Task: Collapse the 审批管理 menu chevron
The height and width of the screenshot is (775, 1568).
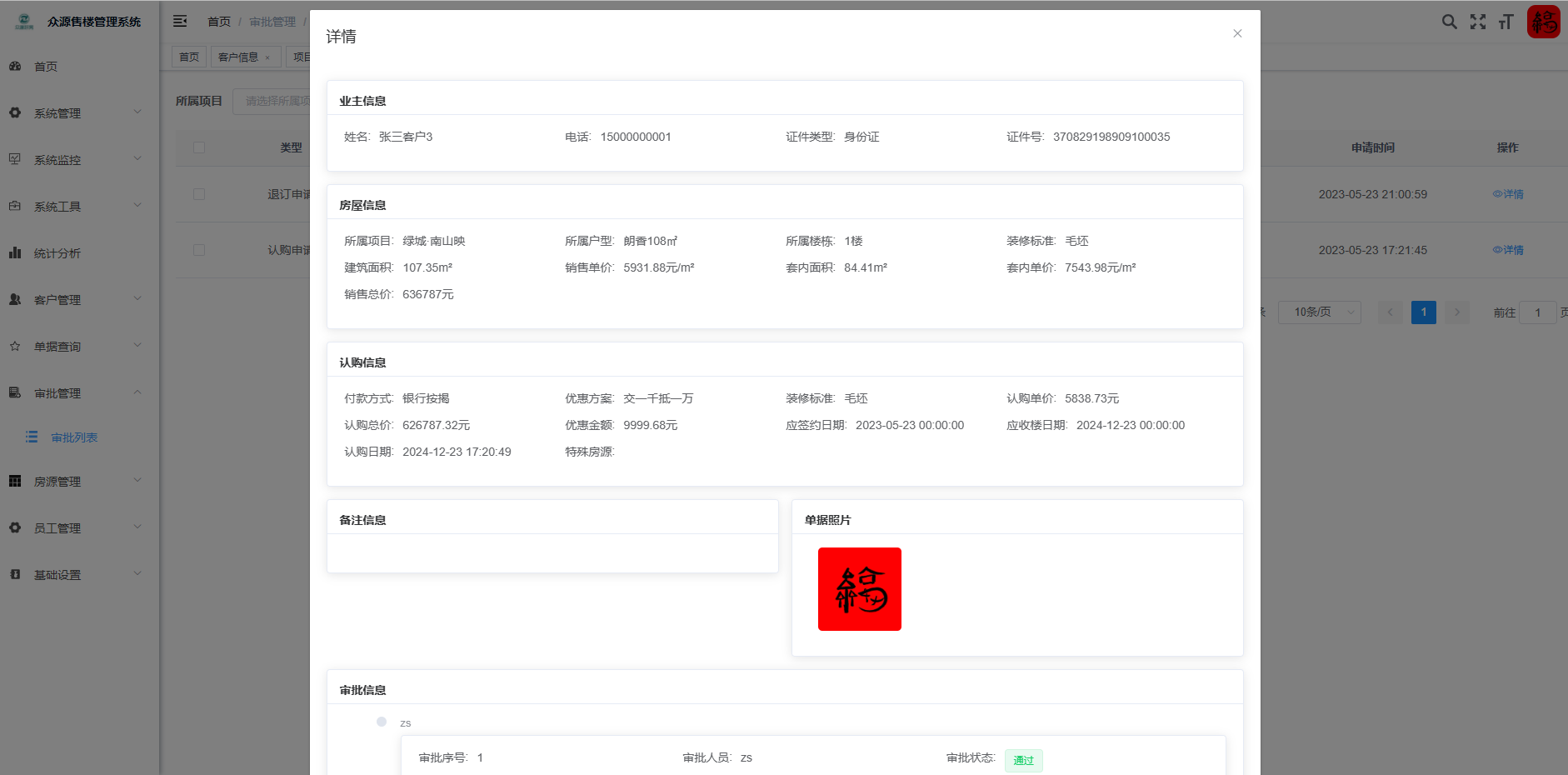Action: tap(137, 392)
